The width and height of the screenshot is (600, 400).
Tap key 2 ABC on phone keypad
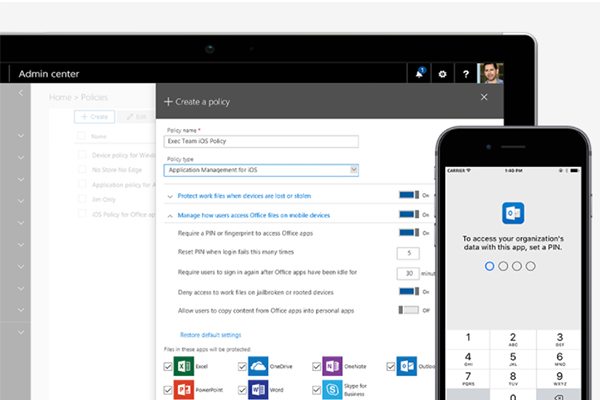coord(513,339)
